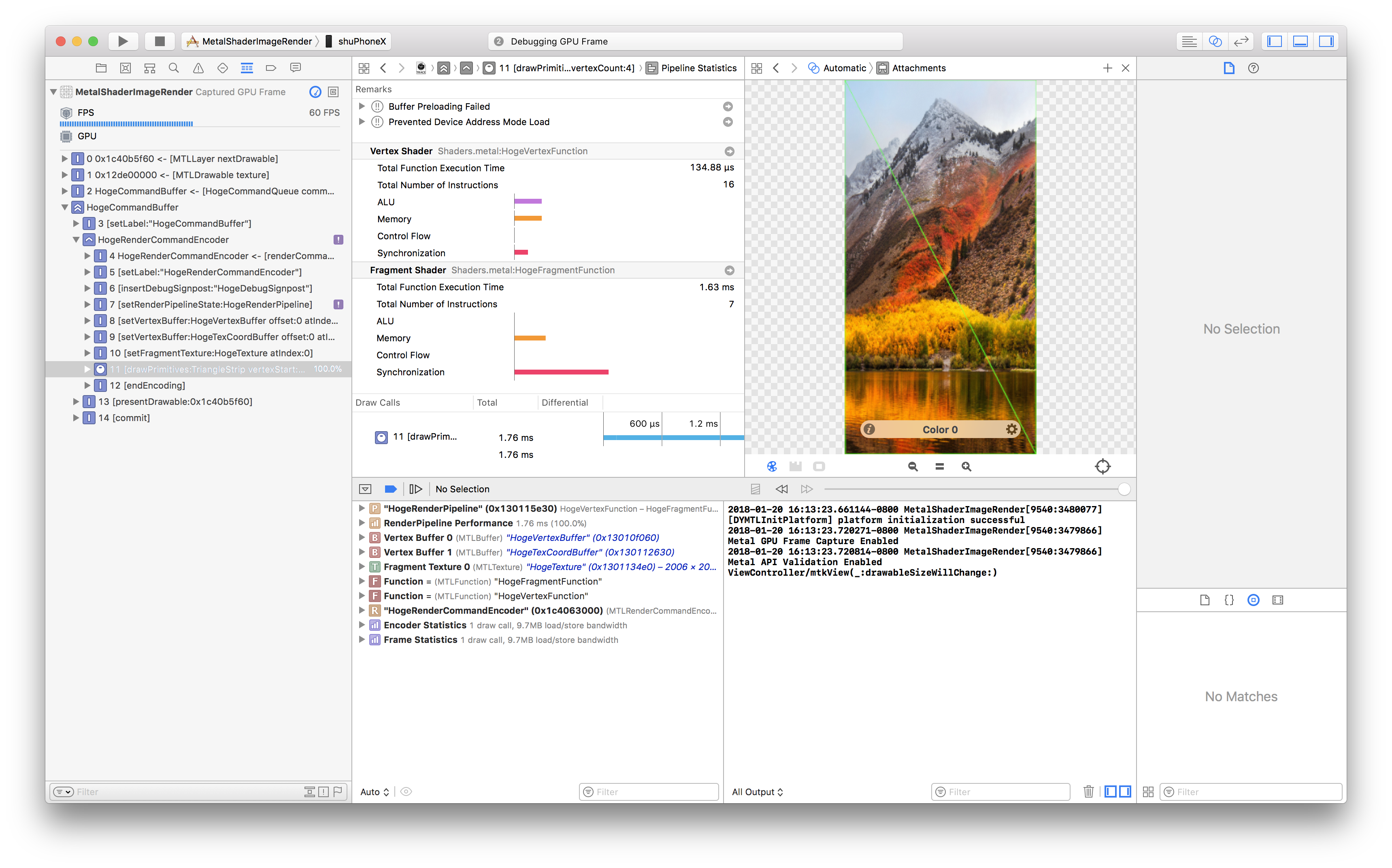Open the search navigator magnifier icon
This screenshot has height=868, width=1392.
point(173,68)
